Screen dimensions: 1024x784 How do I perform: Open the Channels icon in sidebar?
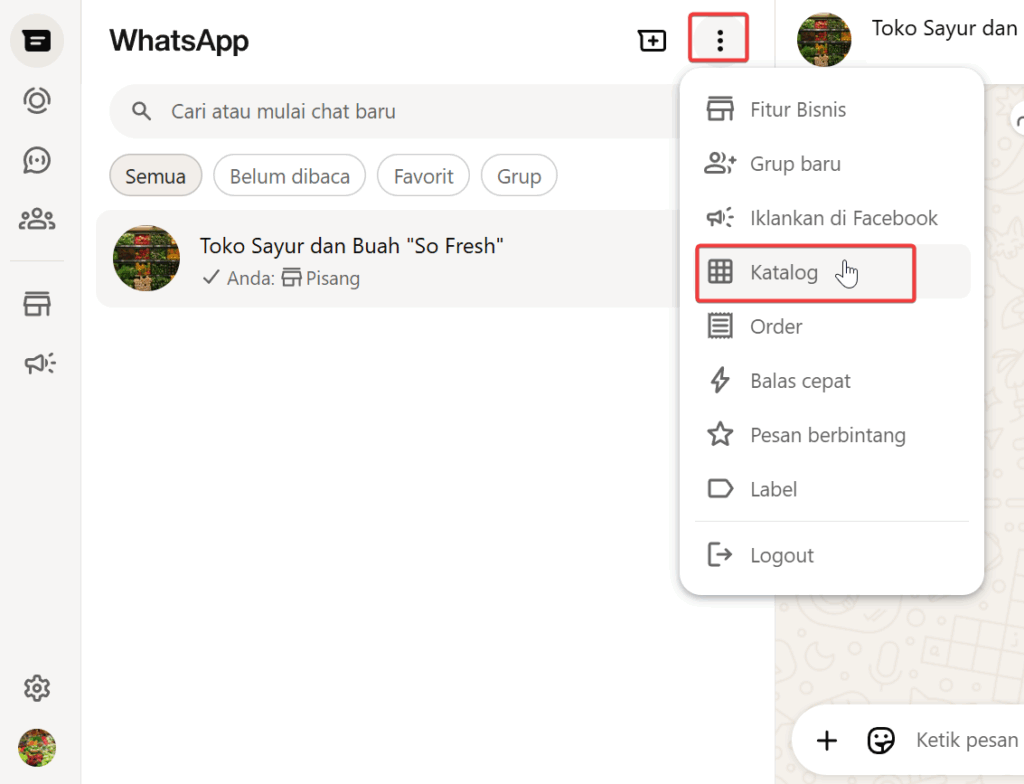click(37, 160)
